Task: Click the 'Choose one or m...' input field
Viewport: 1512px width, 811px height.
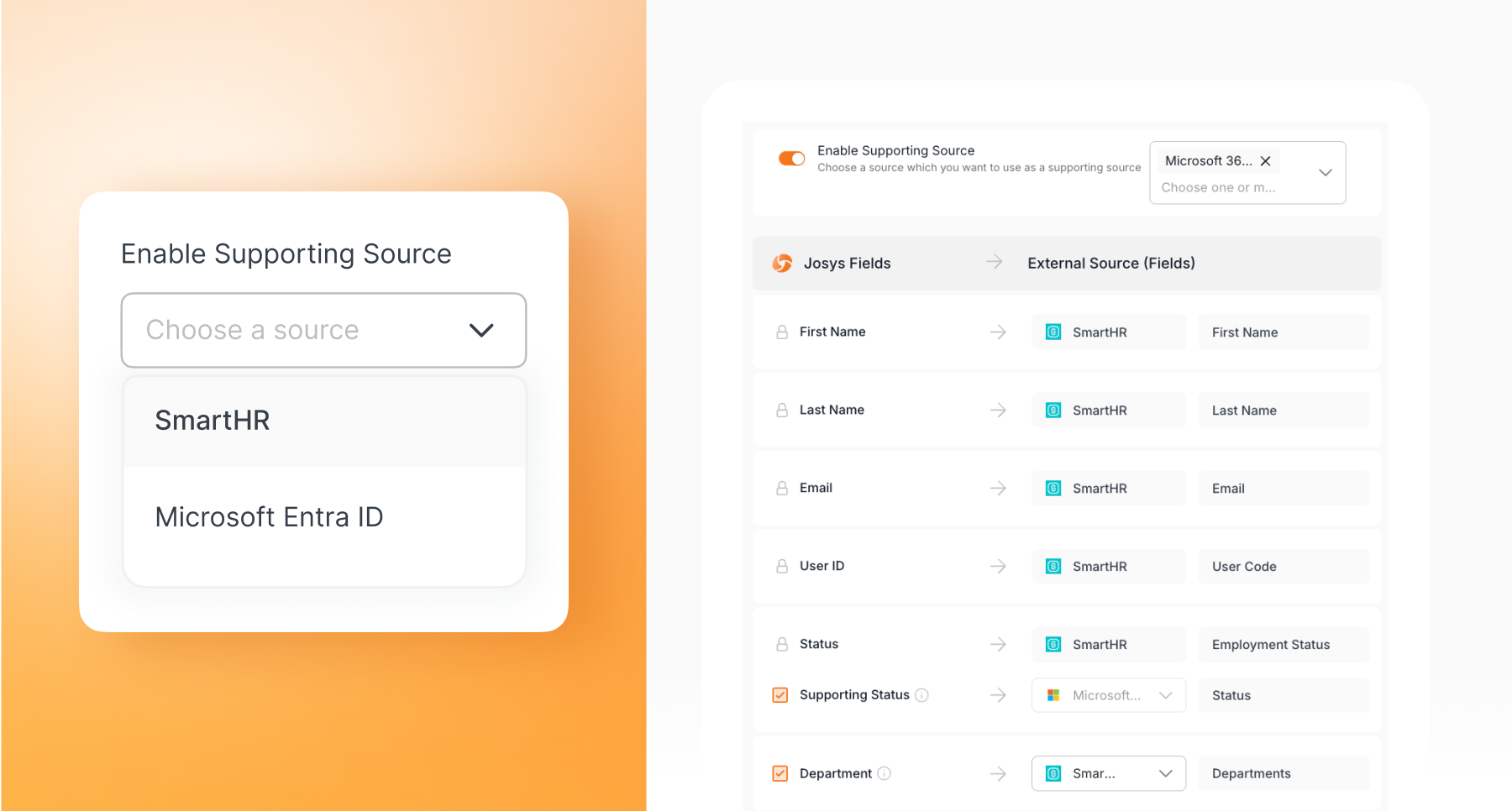Action: coord(1218,188)
